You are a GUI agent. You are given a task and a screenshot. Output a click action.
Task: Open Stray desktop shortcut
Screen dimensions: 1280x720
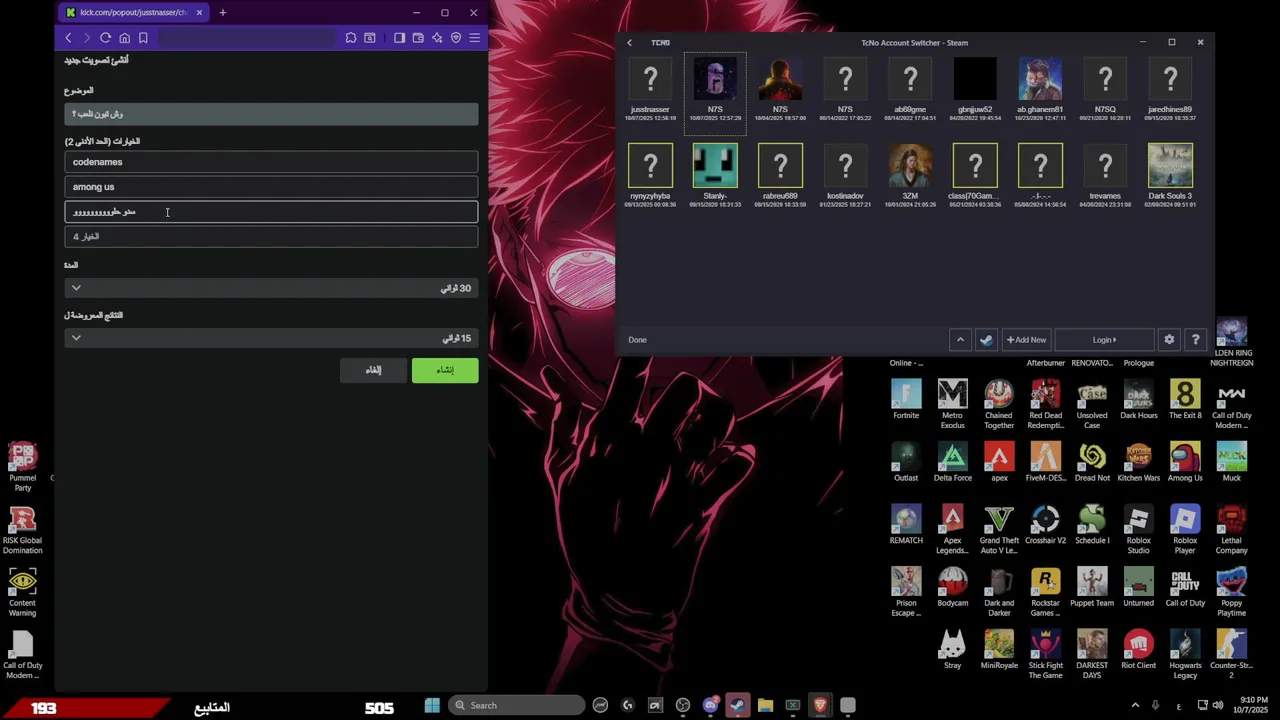coord(952,650)
